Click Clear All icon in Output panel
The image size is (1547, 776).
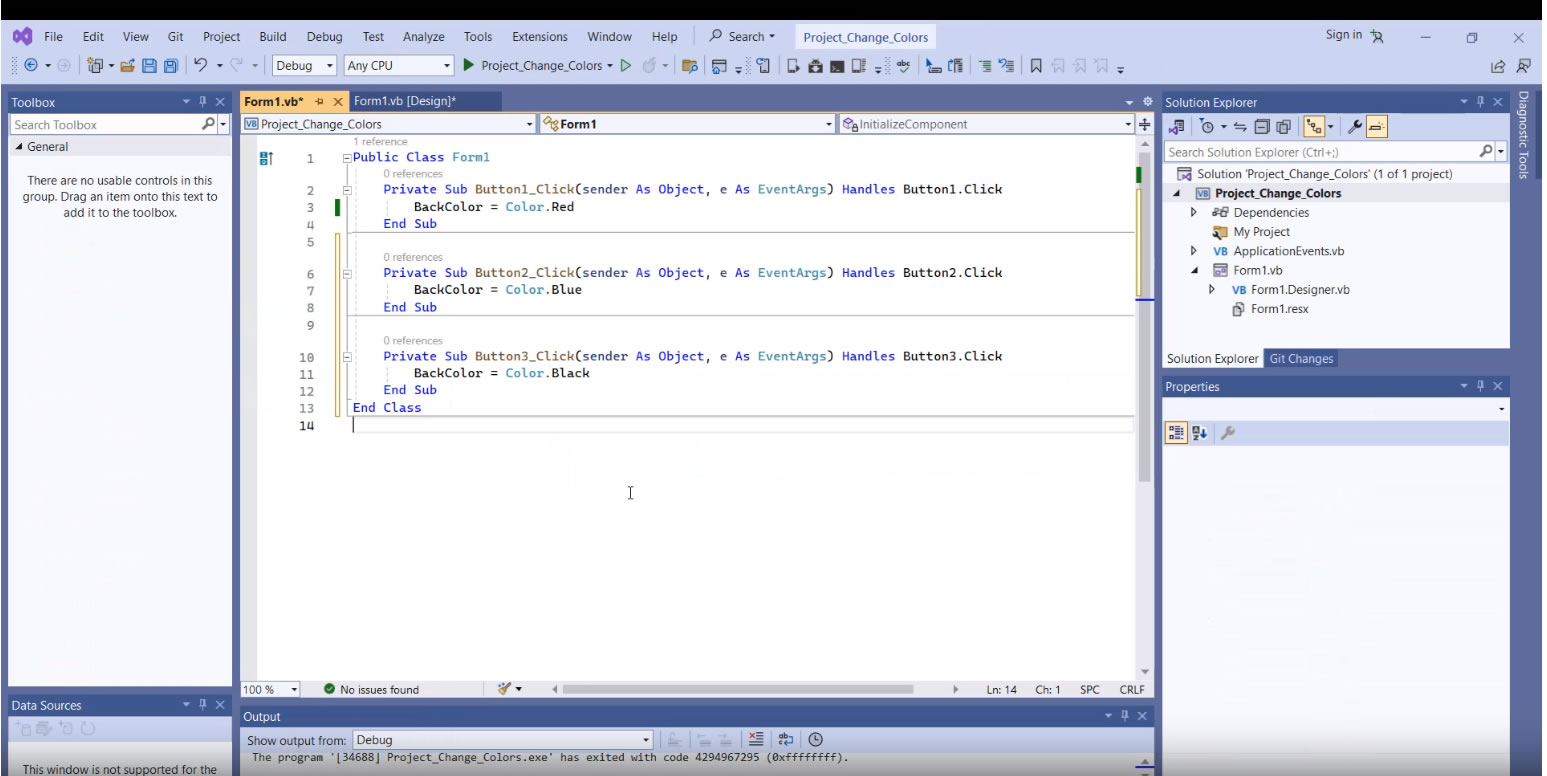pyautogui.click(x=756, y=740)
